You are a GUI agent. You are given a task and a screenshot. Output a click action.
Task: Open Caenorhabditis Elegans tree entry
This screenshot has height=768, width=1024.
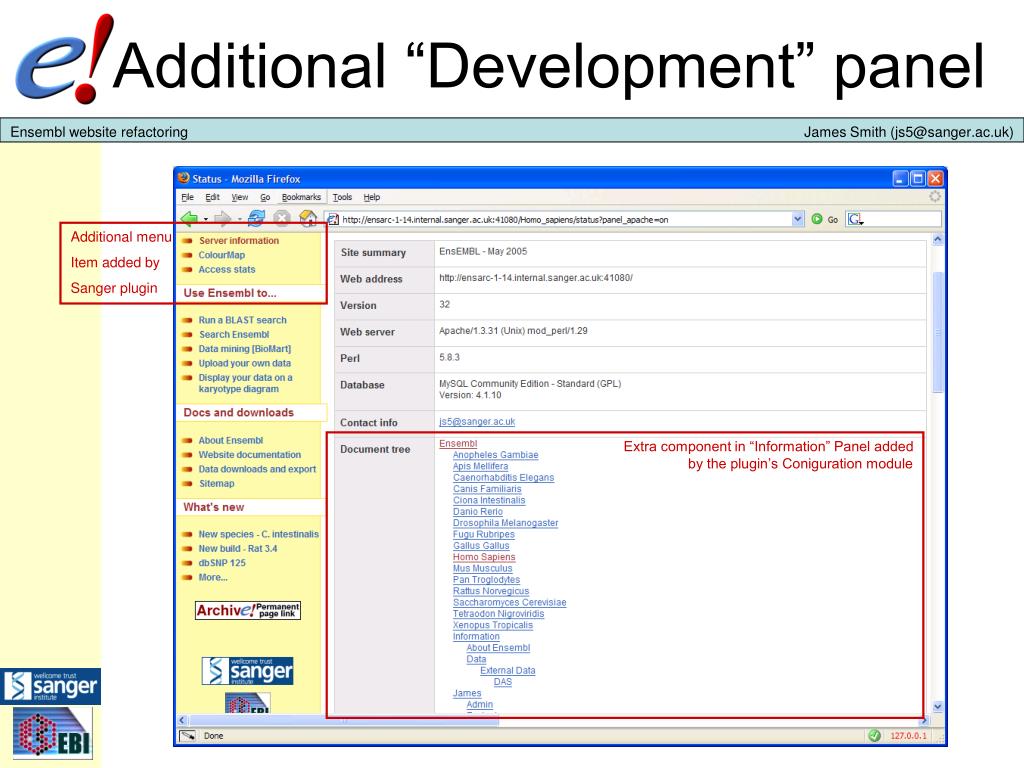pyautogui.click(x=504, y=477)
